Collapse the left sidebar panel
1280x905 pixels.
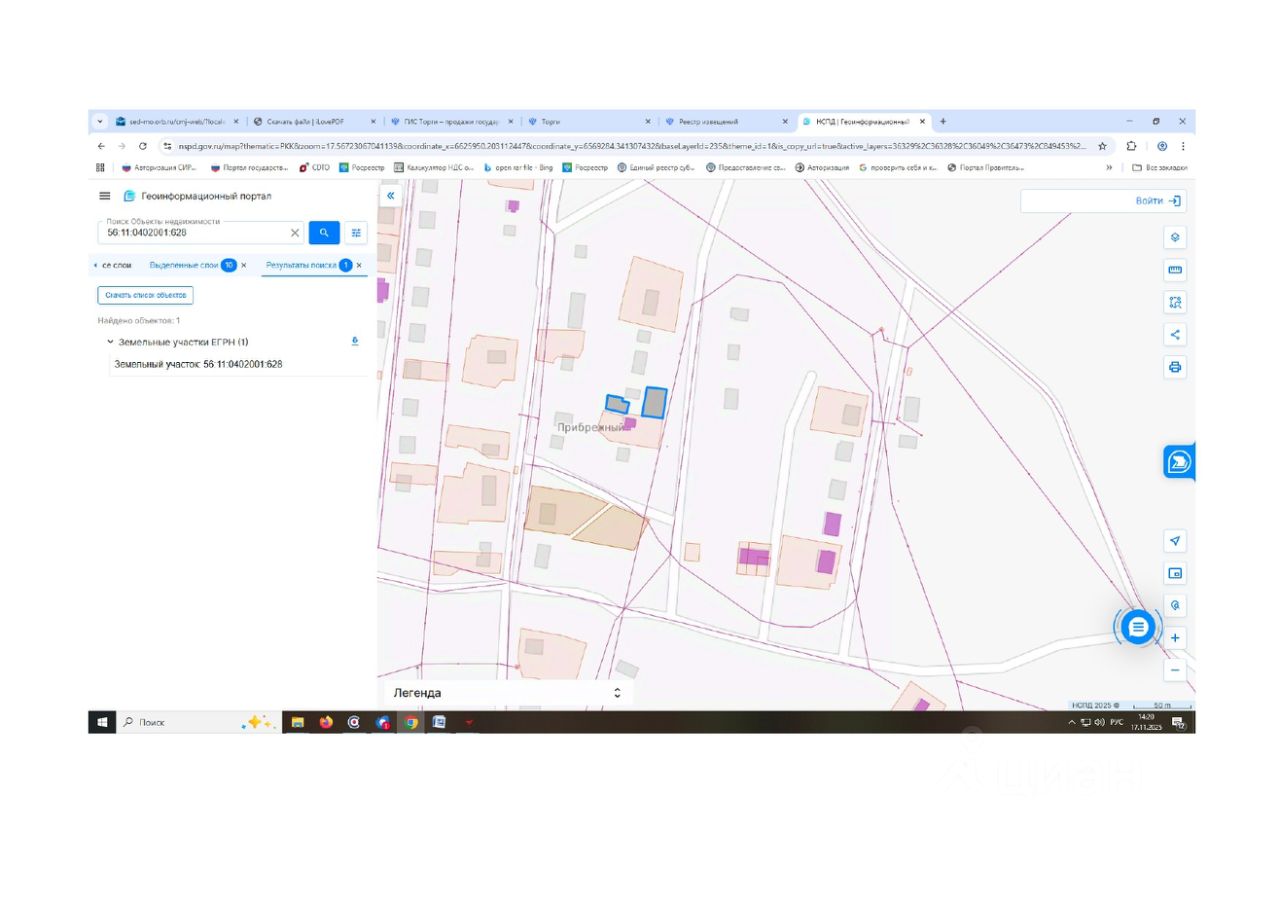(390, 196)
